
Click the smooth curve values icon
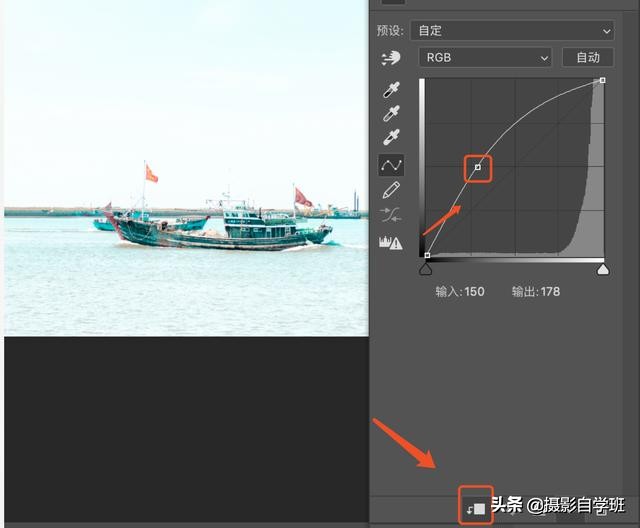pyautogui.click(x=391, y=215)
